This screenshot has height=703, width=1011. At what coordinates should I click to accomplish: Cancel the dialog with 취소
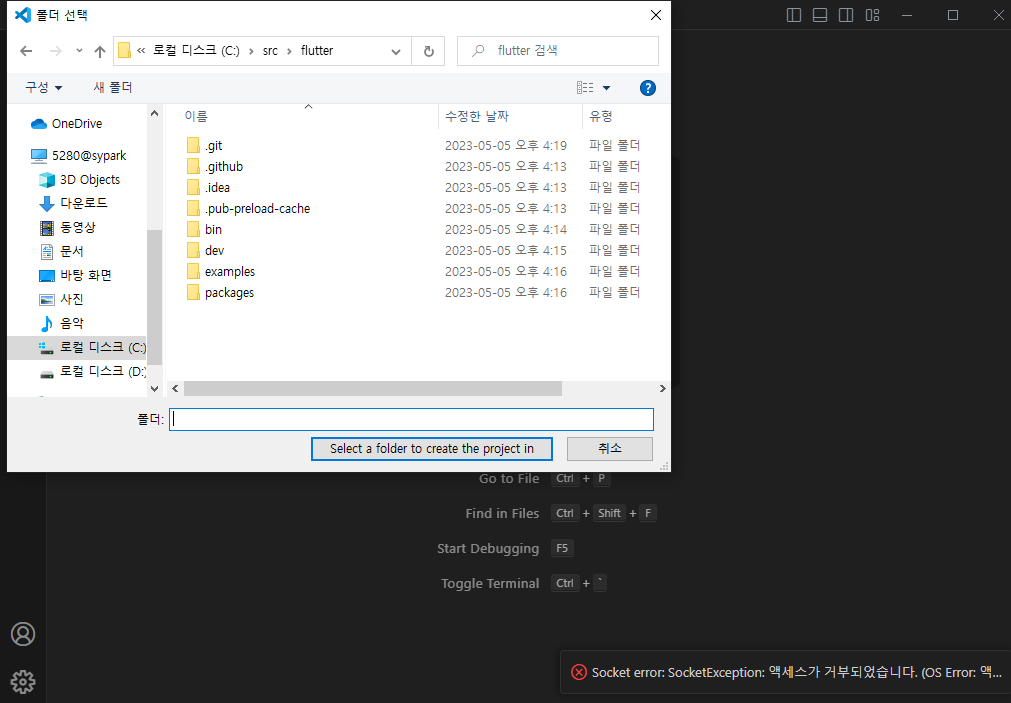pyautogui.click(x=609, y=449)
